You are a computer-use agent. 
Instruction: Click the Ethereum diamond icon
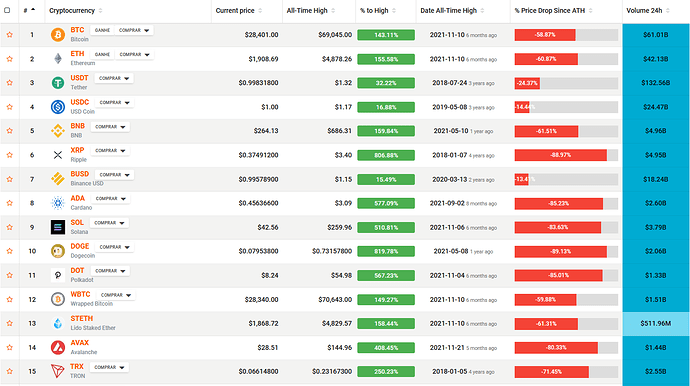pos(58,59)
